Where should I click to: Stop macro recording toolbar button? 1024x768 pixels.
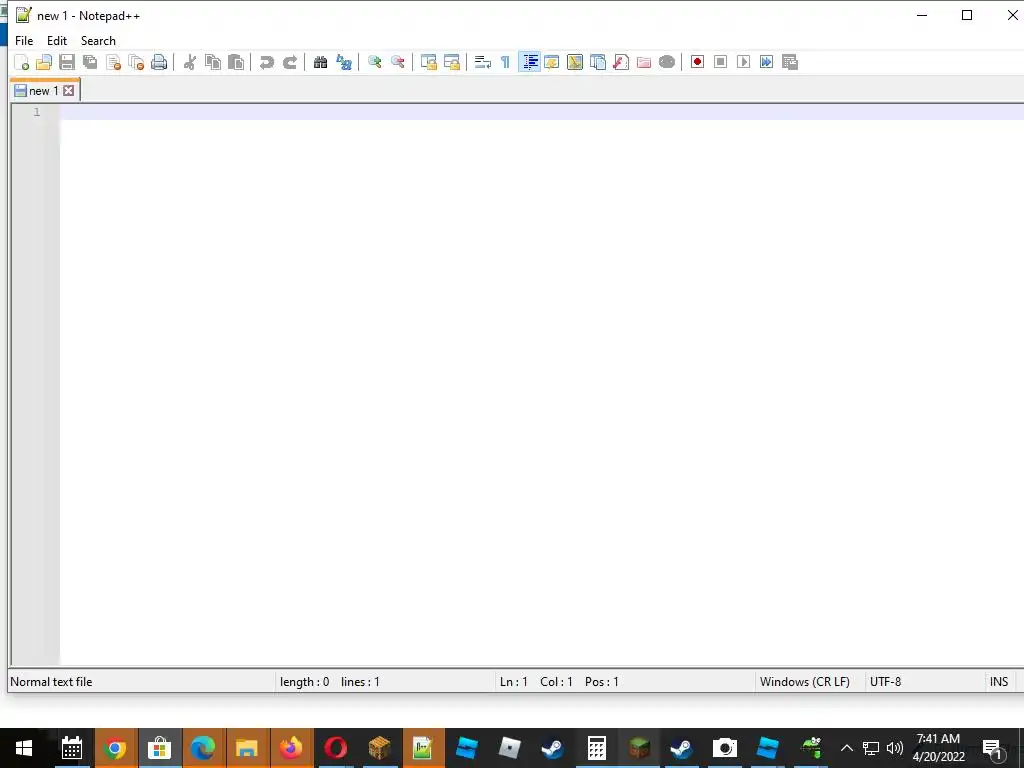(720, 62)
